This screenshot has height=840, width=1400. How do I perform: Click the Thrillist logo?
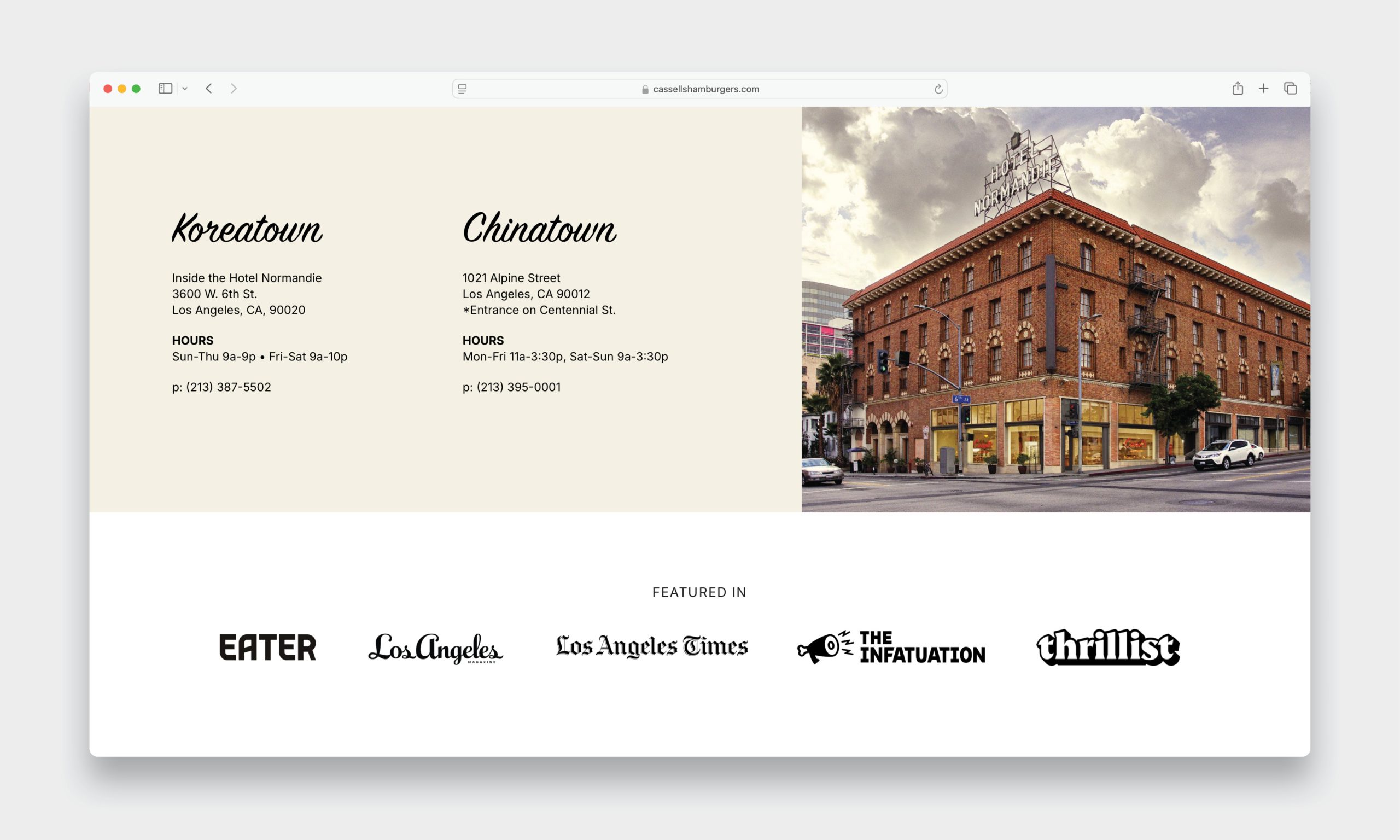[1108, 647]
